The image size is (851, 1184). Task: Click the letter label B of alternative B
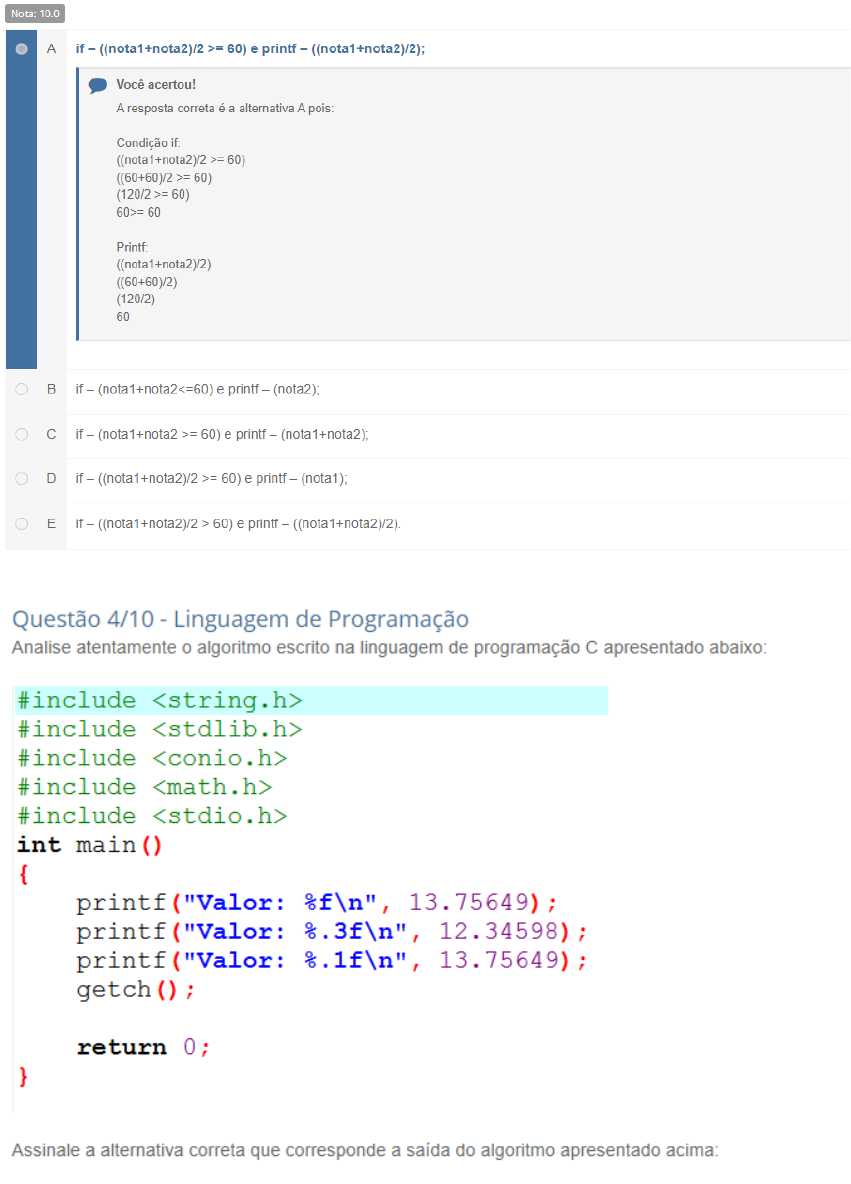point(51,389)
